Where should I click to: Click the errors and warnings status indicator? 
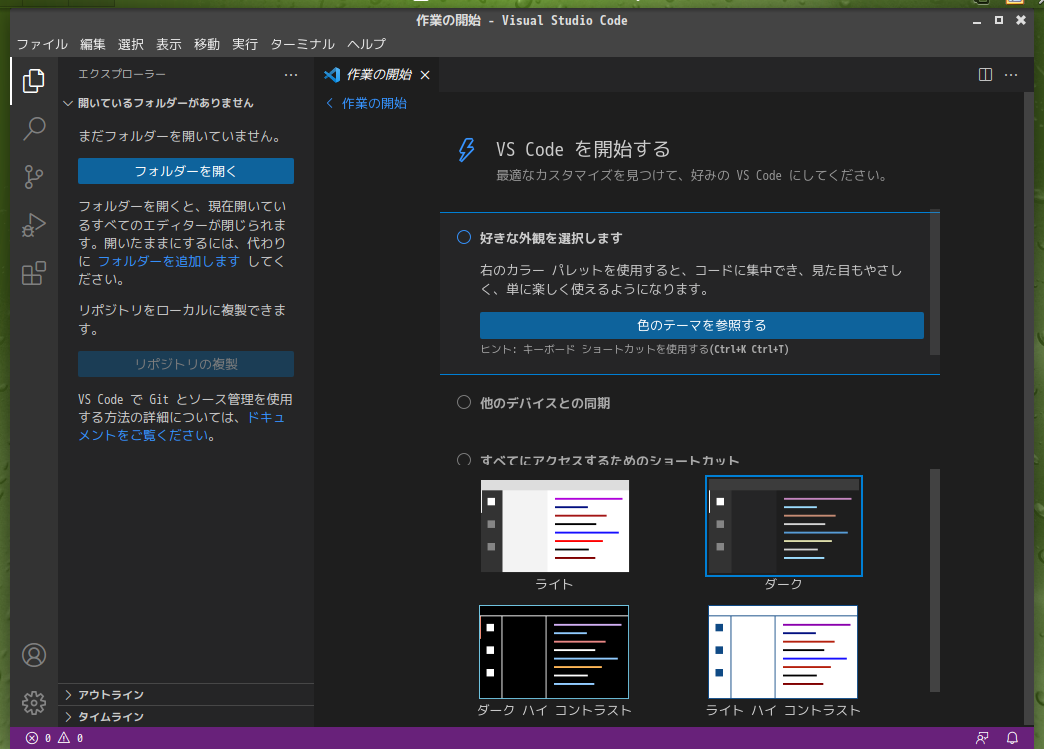[55, 738]
